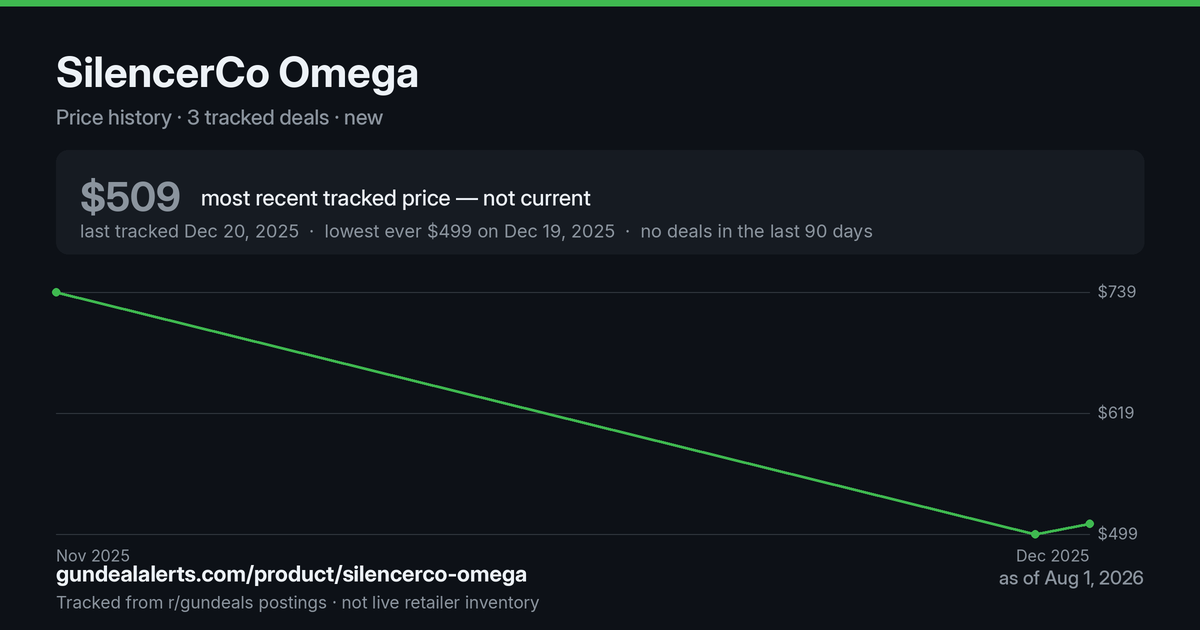Select the latest $509 data point
This screenshot has height=630, width=1200.
coord(1089,524)
